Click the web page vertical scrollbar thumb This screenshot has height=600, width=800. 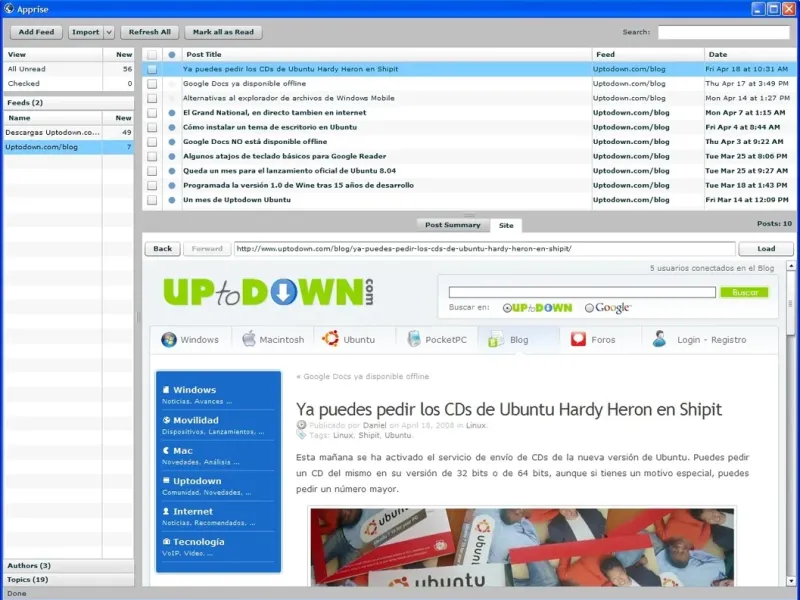pyautogui.click(x=791, y=303)
